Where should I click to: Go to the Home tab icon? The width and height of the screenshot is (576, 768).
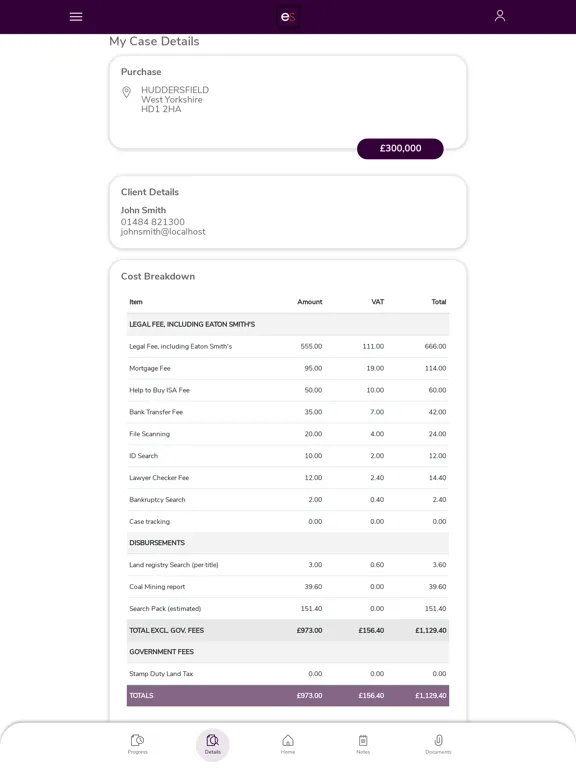click(x=288, y=744)
